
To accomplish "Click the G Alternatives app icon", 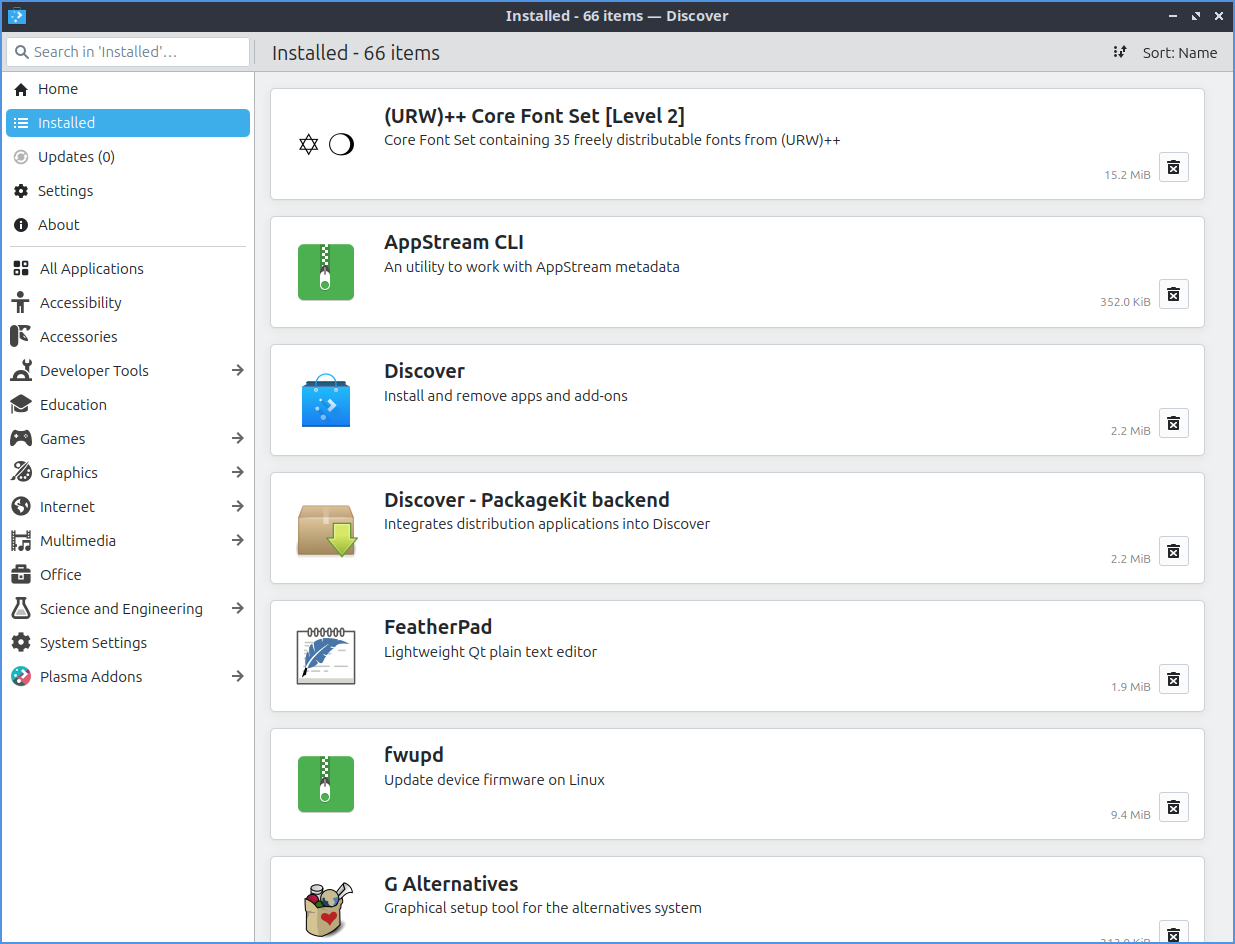I will (326, 908).
